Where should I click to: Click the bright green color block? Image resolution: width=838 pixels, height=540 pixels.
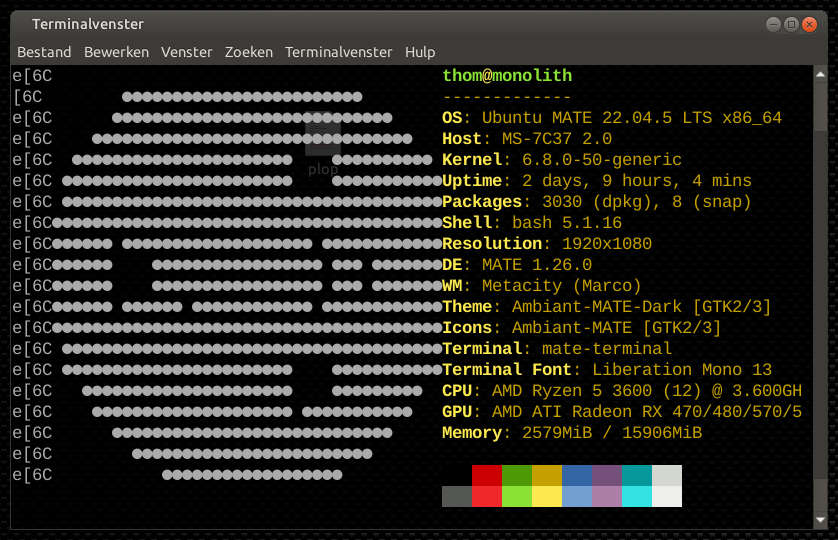tap(517, 496)
